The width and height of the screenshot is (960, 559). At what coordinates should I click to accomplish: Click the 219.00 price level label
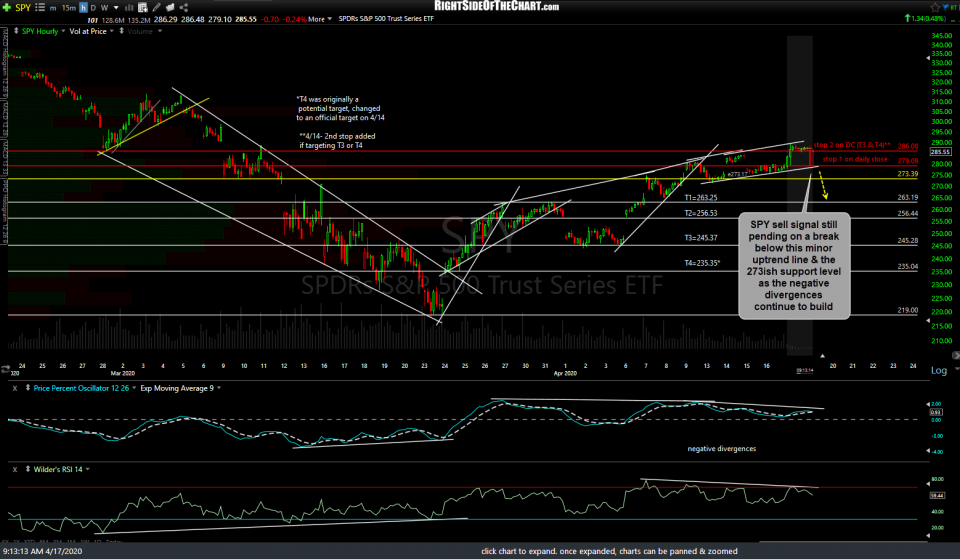[x=907, y=310]
